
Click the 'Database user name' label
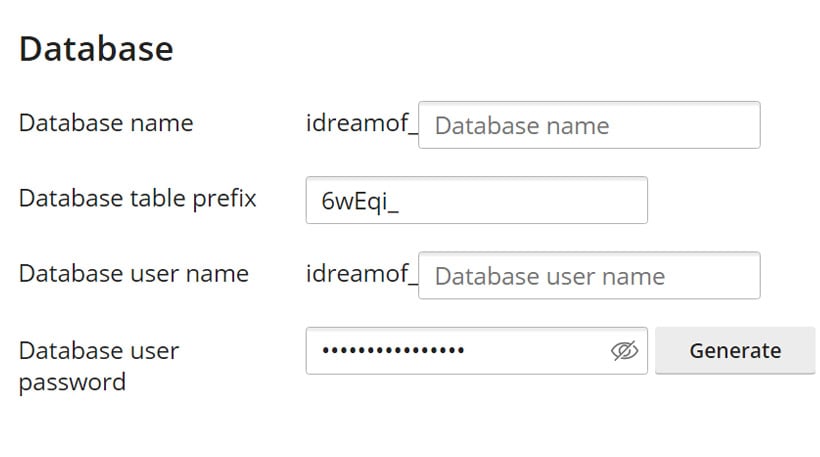coord(134,274)
